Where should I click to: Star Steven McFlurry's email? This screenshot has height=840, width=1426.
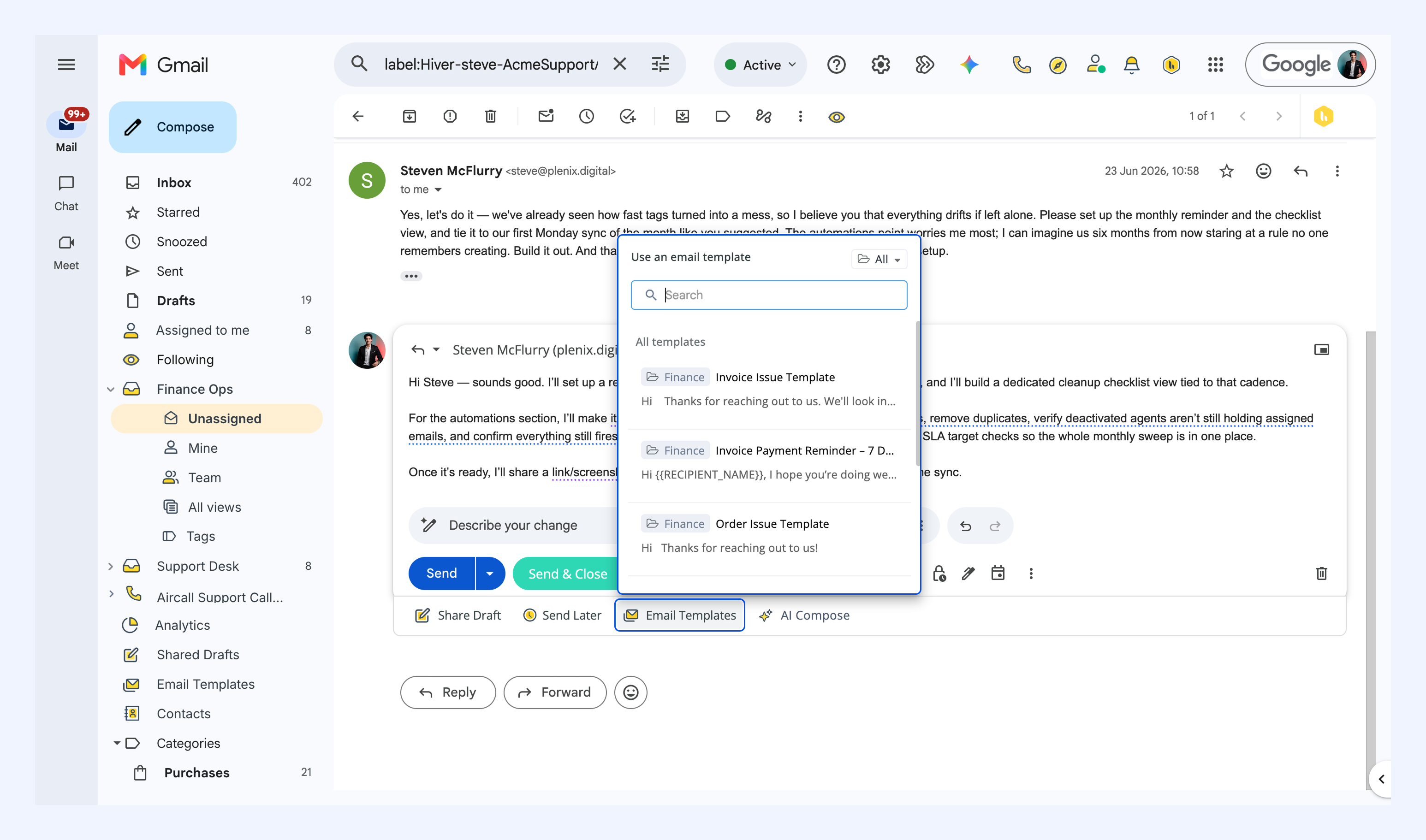[x=1226, y=171]
